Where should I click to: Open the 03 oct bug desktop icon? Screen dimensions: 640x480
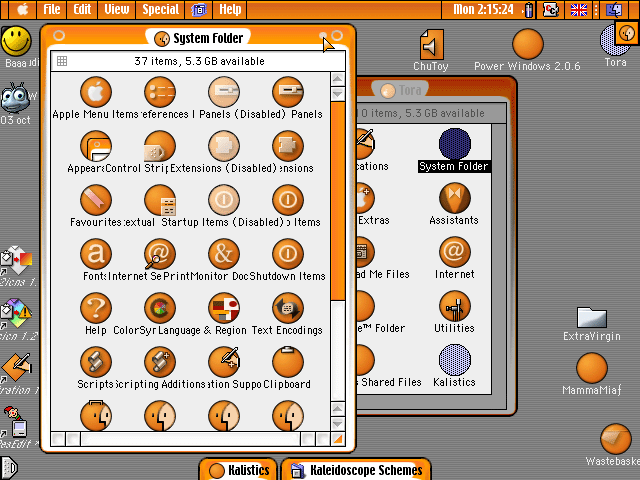click(16, 98)
